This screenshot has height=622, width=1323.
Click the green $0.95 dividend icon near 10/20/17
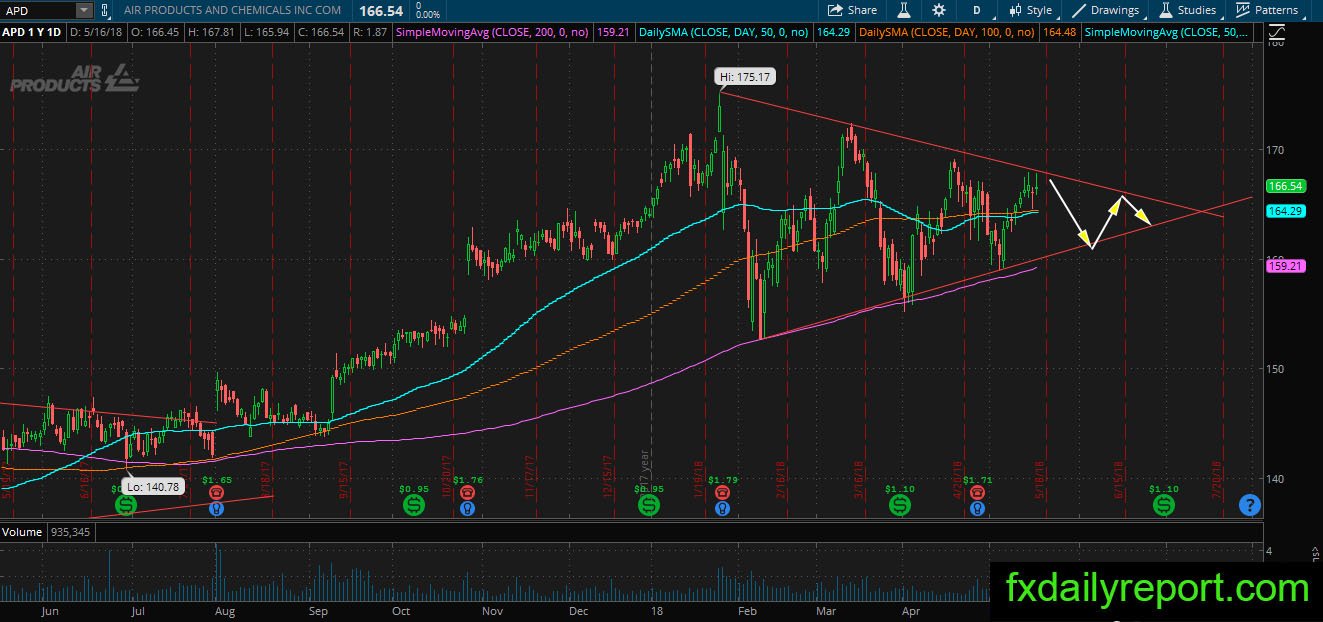[x=414, y=506]
